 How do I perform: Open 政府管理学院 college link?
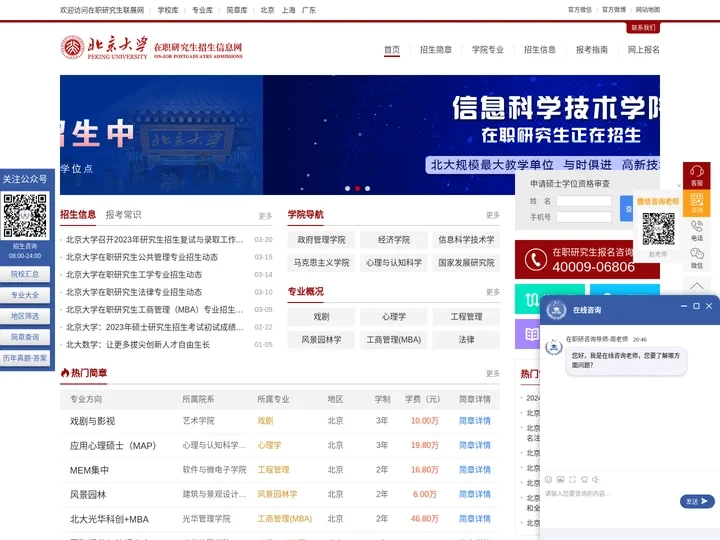point(321,240)
